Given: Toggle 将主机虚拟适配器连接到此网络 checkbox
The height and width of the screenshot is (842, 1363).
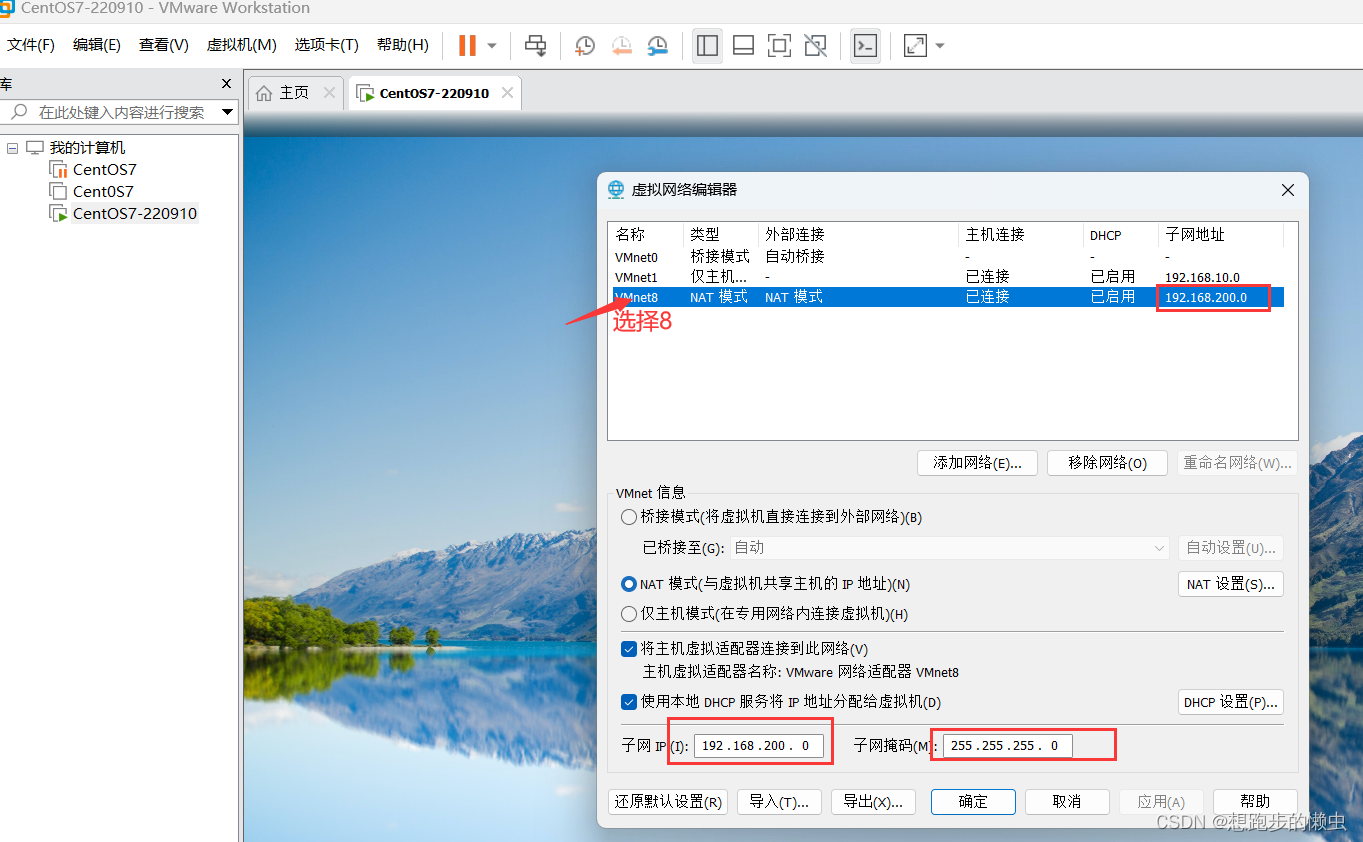Looking at the screenshot, I should (x=629, y=649).
